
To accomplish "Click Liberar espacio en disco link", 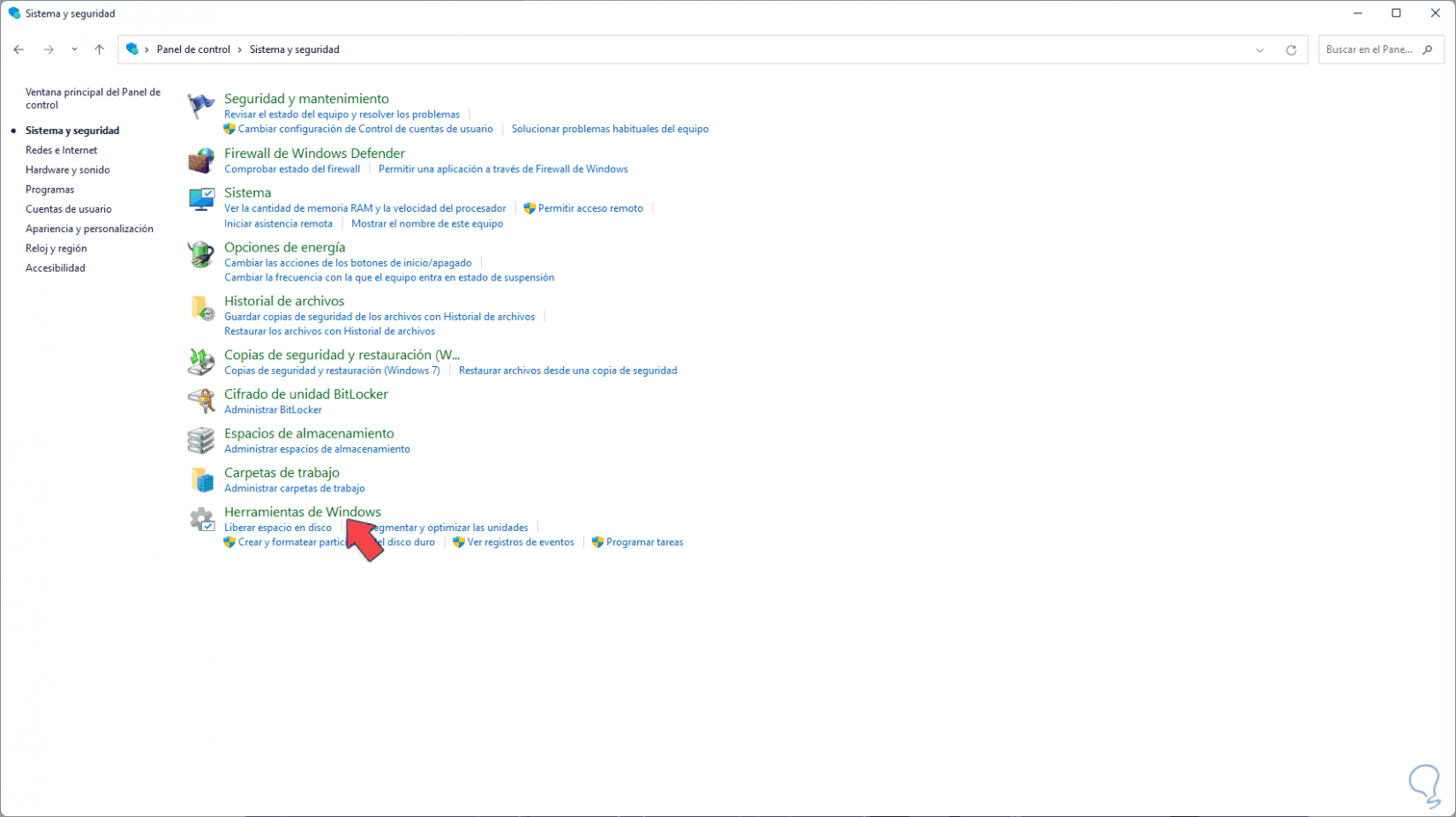I will [278, 528].
